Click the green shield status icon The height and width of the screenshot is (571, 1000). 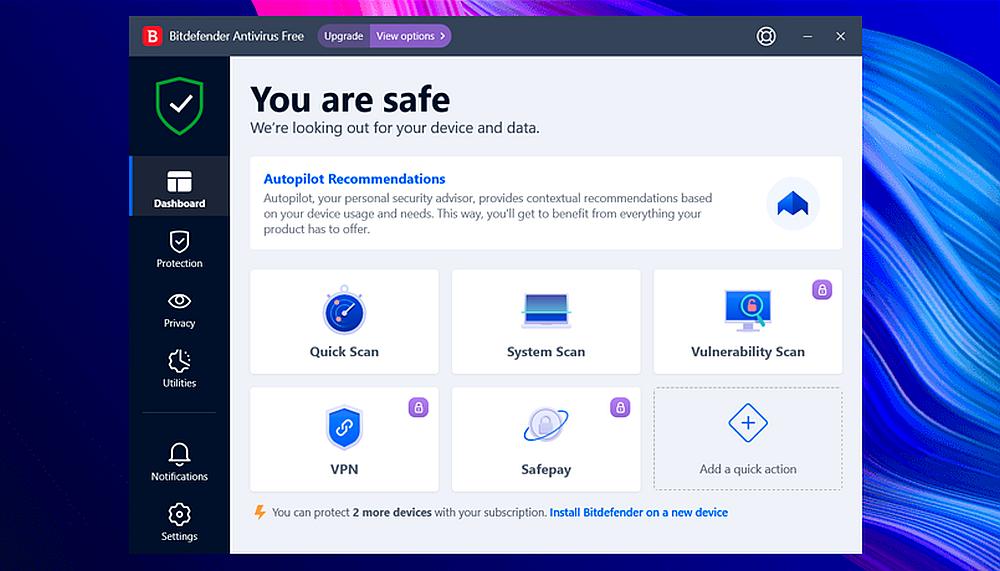coord(180,105)
